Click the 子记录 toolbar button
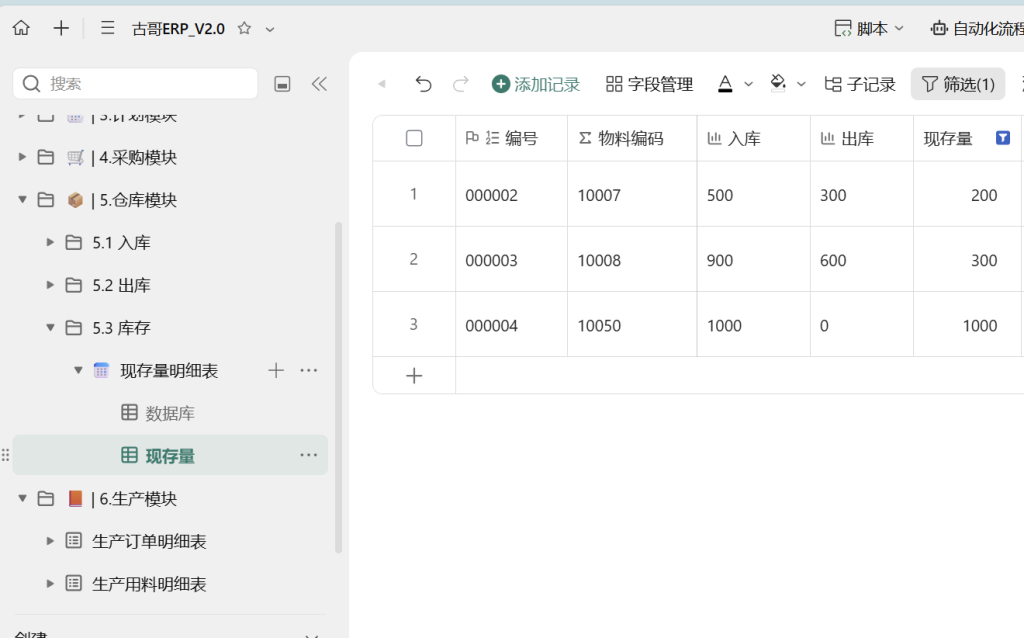Viewport: 1024px width, 638px height. 859,84
